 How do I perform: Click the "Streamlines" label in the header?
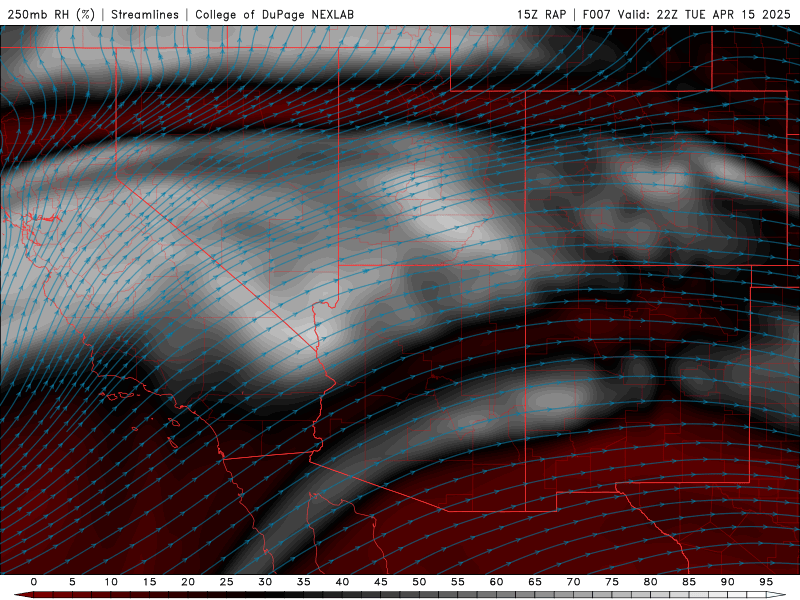[145, 14]
